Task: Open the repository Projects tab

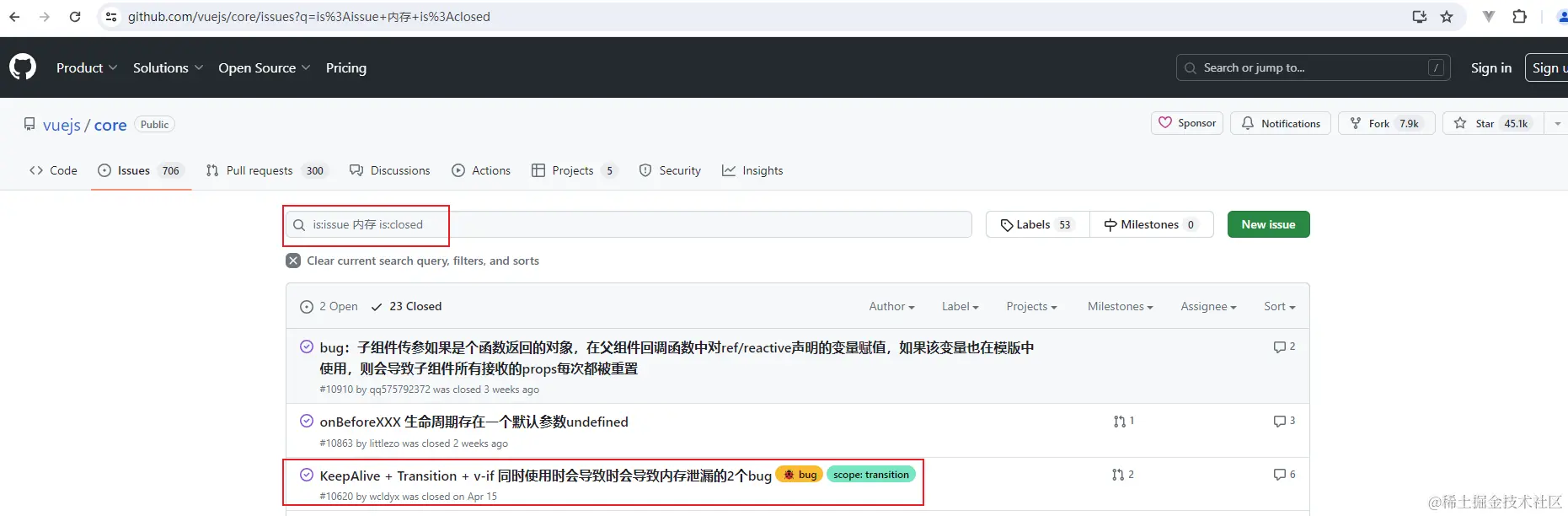Action: click(x=575, y=170)
